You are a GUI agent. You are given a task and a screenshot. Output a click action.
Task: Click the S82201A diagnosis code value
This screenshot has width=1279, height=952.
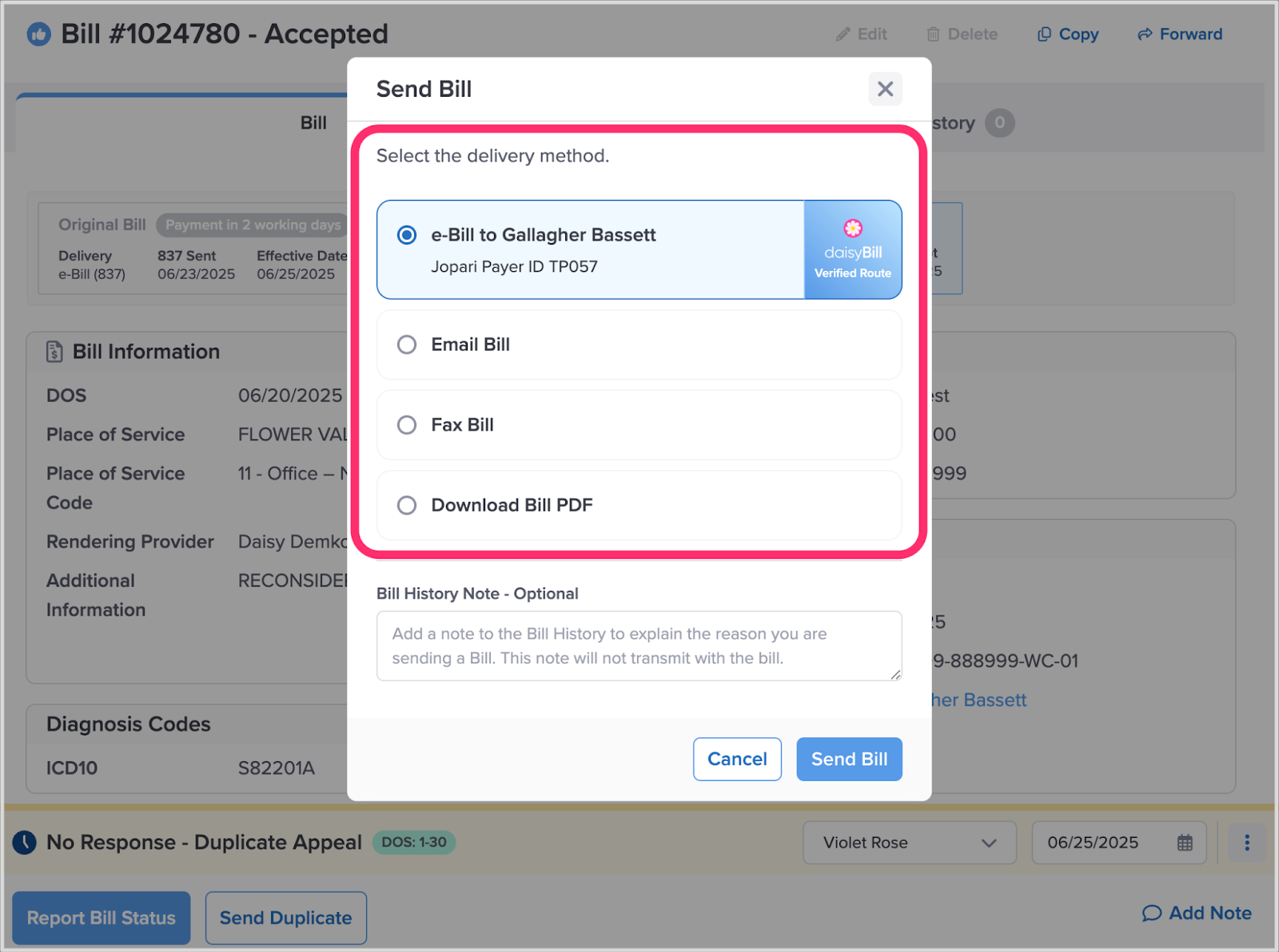click(x=277, y=768)
